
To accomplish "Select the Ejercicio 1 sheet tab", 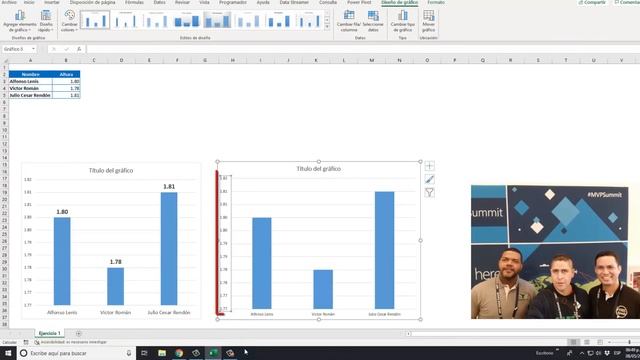I will (x=49, y=333).
